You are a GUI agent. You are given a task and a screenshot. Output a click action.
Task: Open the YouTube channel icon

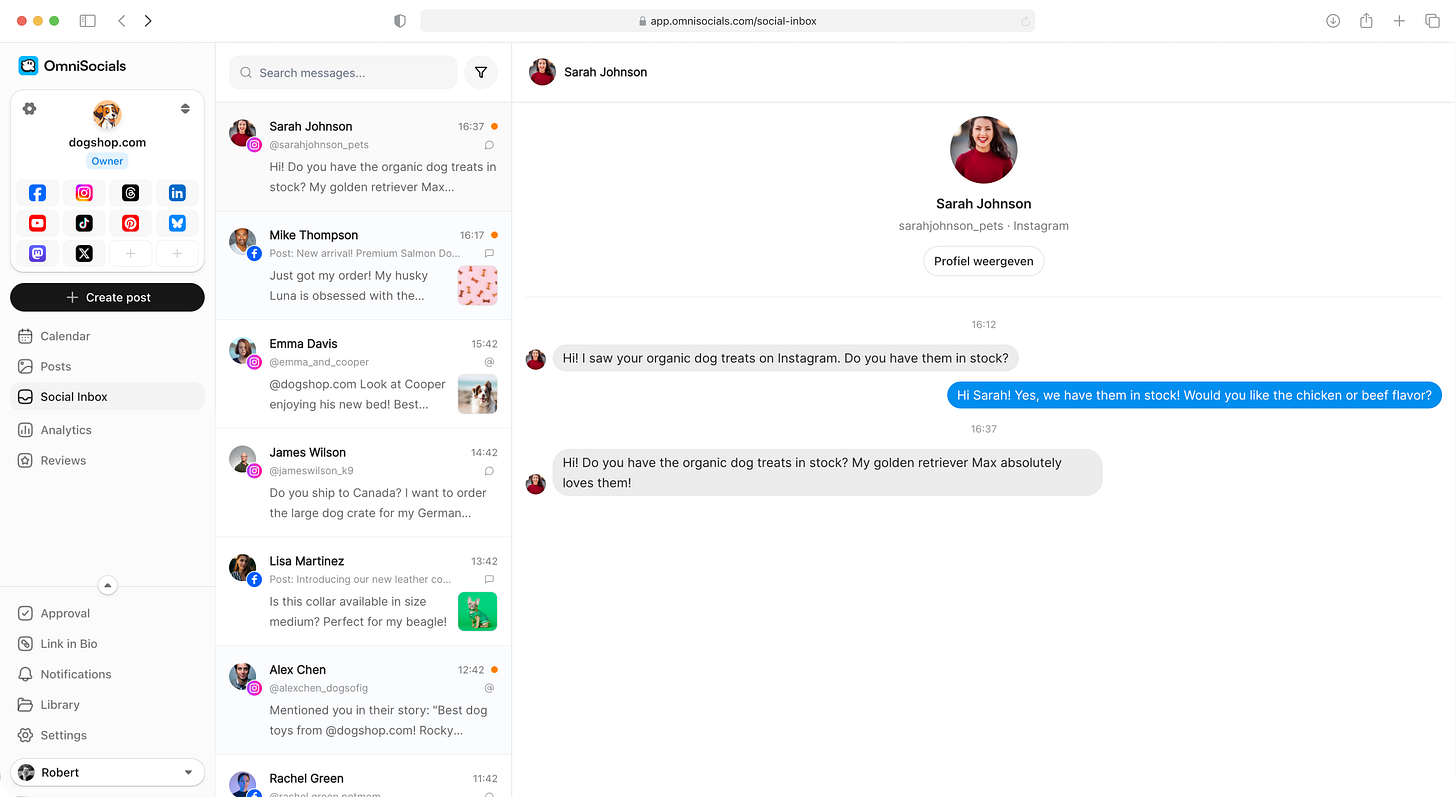coord(37,223)
